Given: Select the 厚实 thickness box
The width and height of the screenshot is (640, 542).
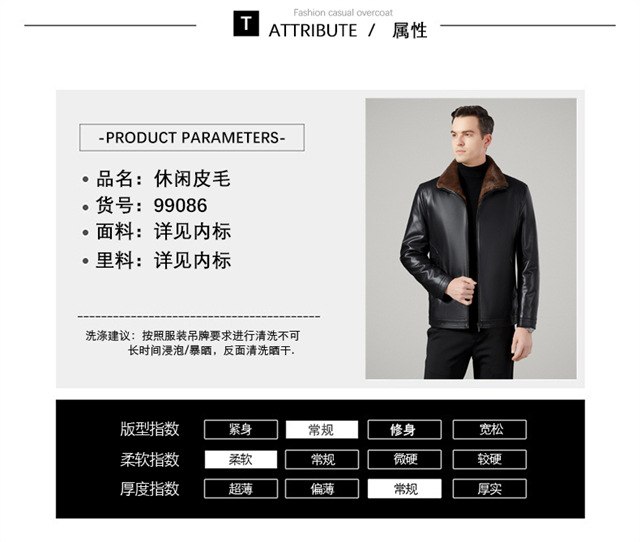Looking at the screenshot, I should (x=489, y=489).
